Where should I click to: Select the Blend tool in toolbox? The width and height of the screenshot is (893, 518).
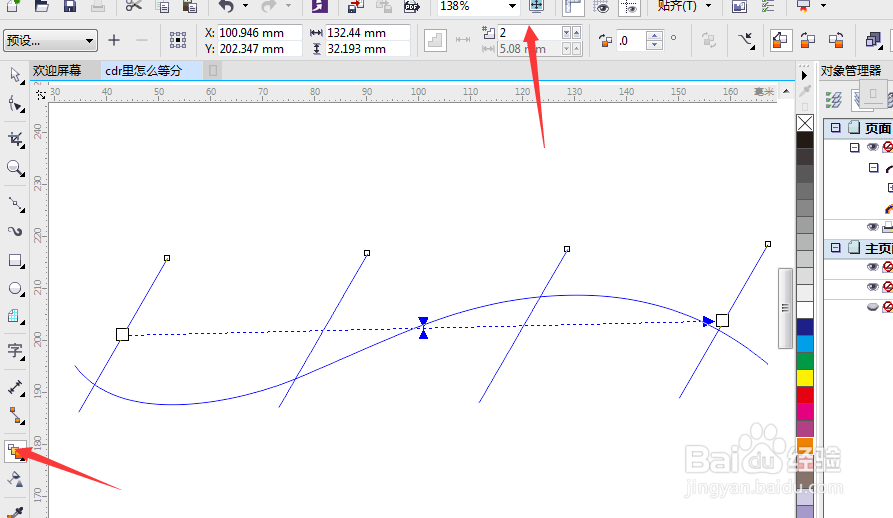tap(15, 452)
